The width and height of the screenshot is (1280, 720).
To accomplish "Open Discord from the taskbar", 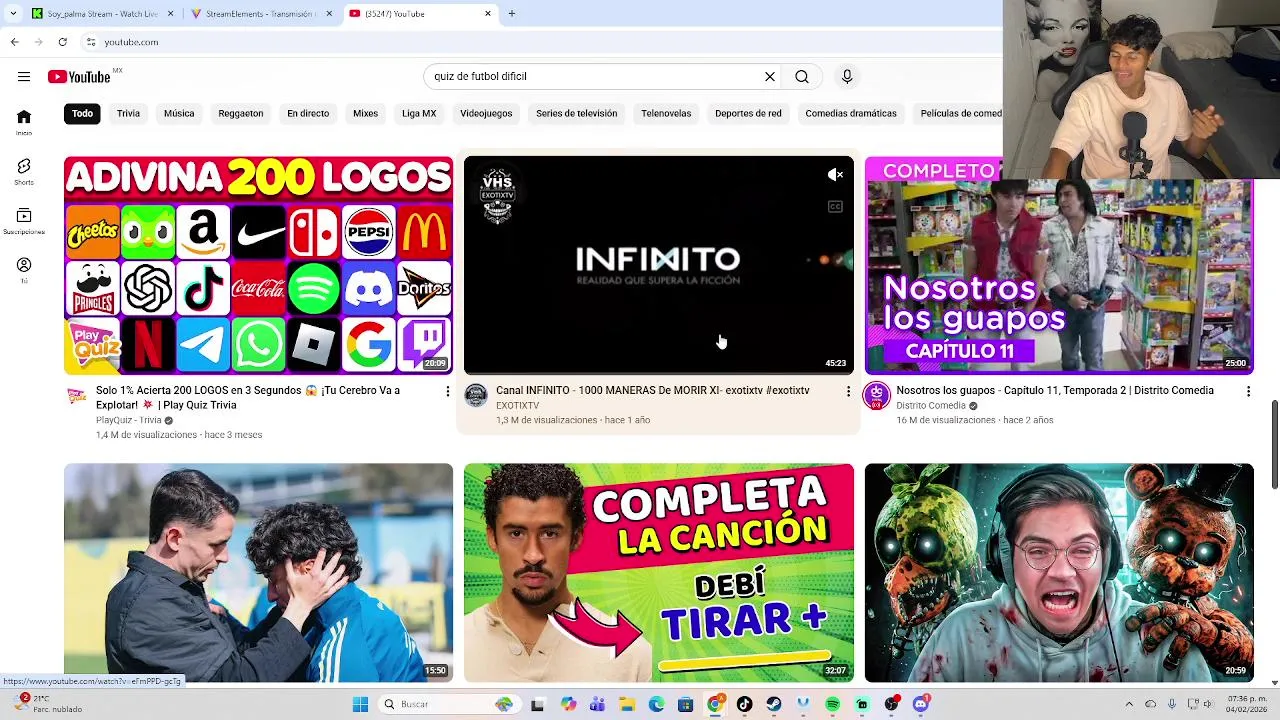I will tap(921, 705).
